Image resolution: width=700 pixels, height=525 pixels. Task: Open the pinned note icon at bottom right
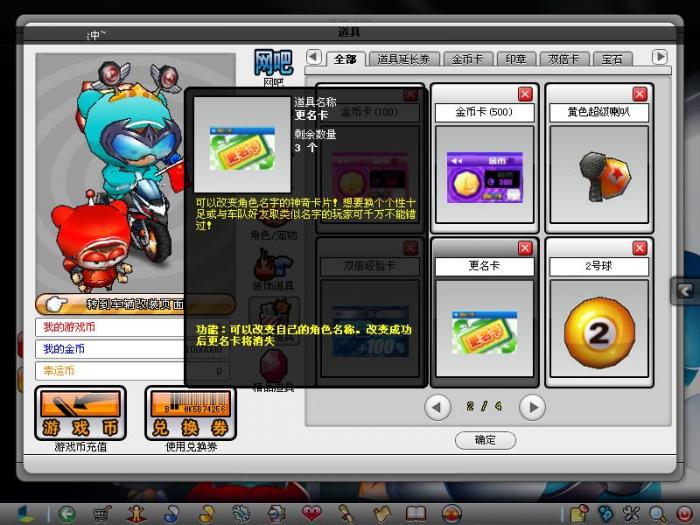pos(579,514)
